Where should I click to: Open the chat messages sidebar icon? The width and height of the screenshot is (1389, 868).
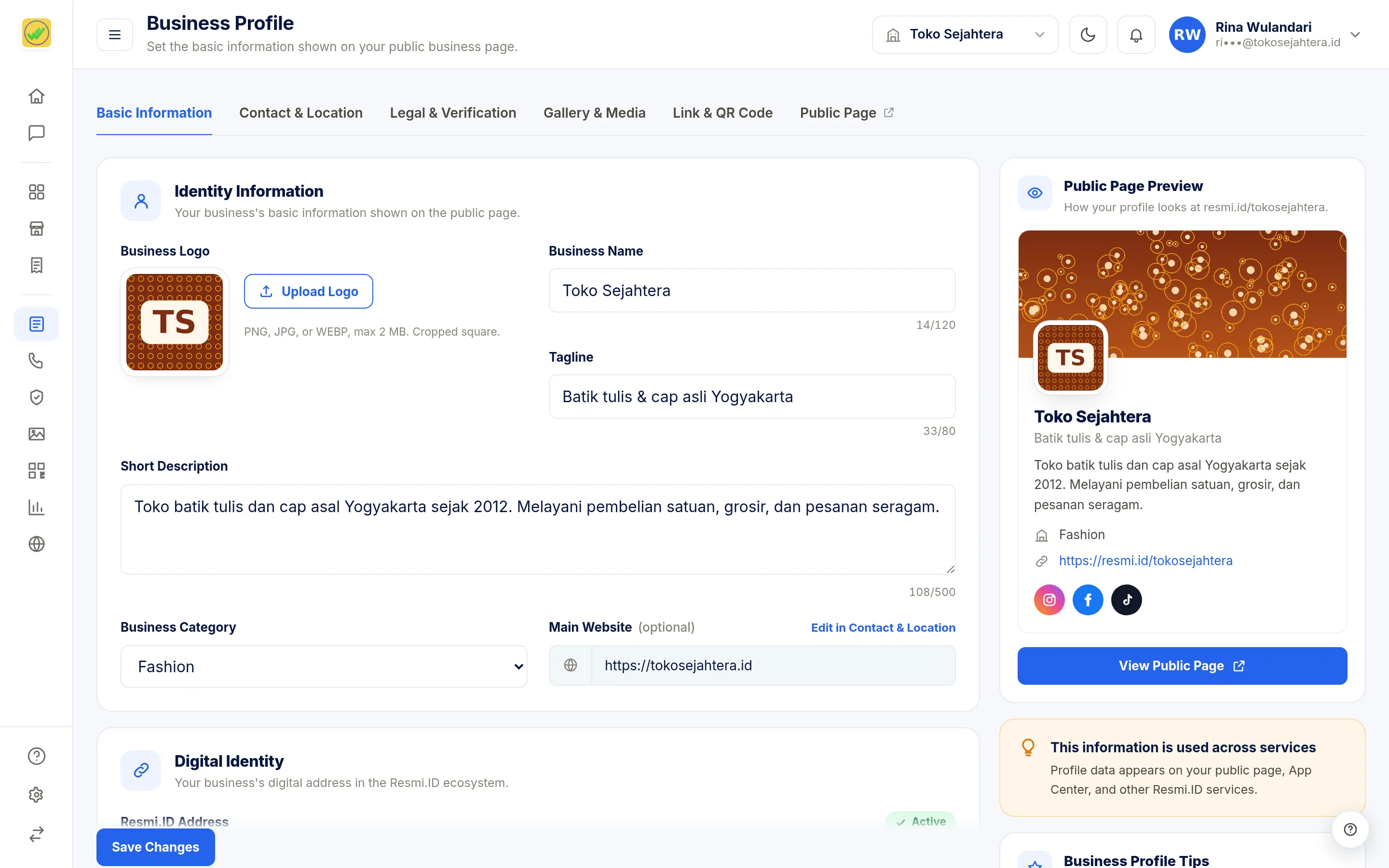coord(36,133)
